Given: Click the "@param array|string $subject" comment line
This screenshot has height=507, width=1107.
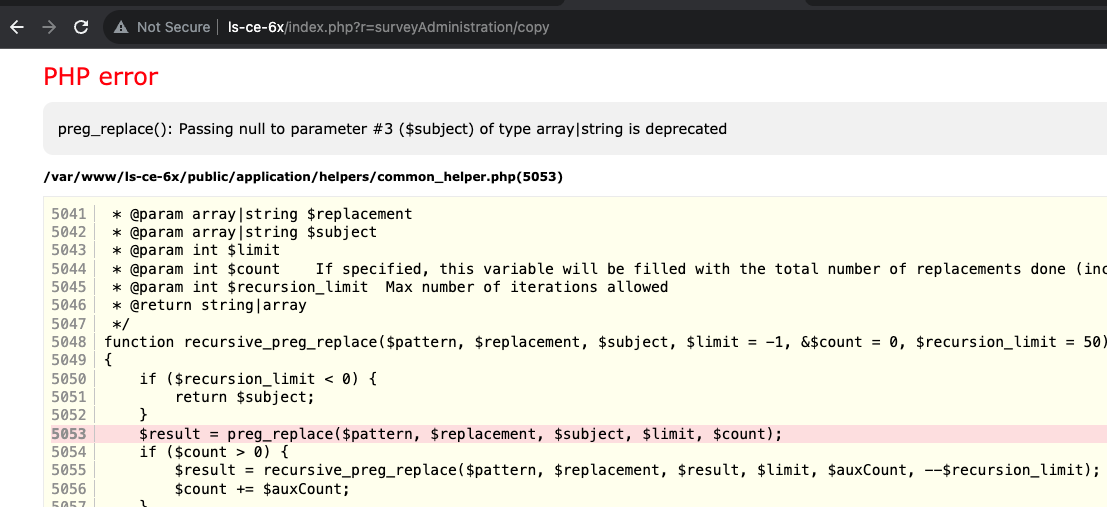Looking at the screenshot, I should (245, 232).
